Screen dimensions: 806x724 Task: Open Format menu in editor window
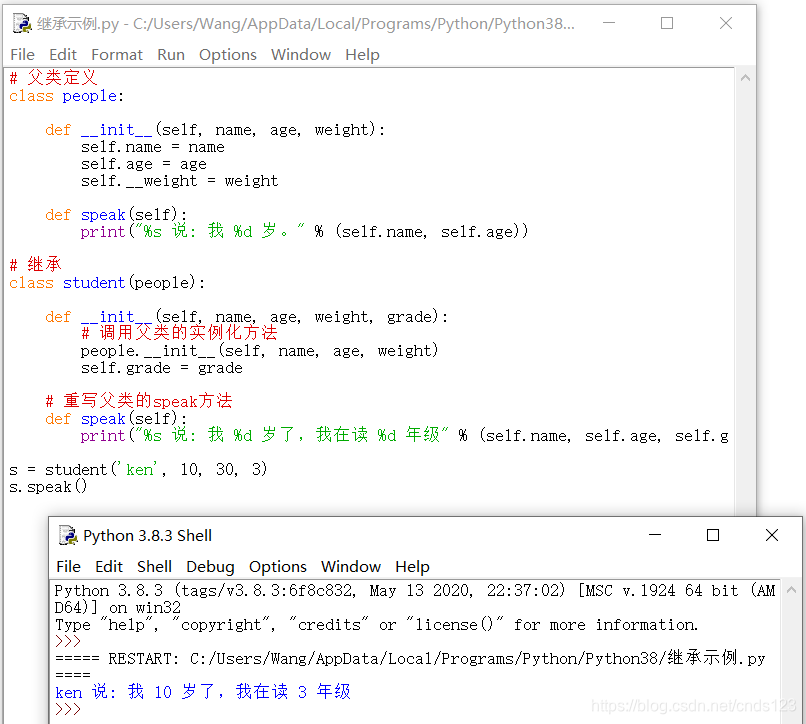coord(117,55)
